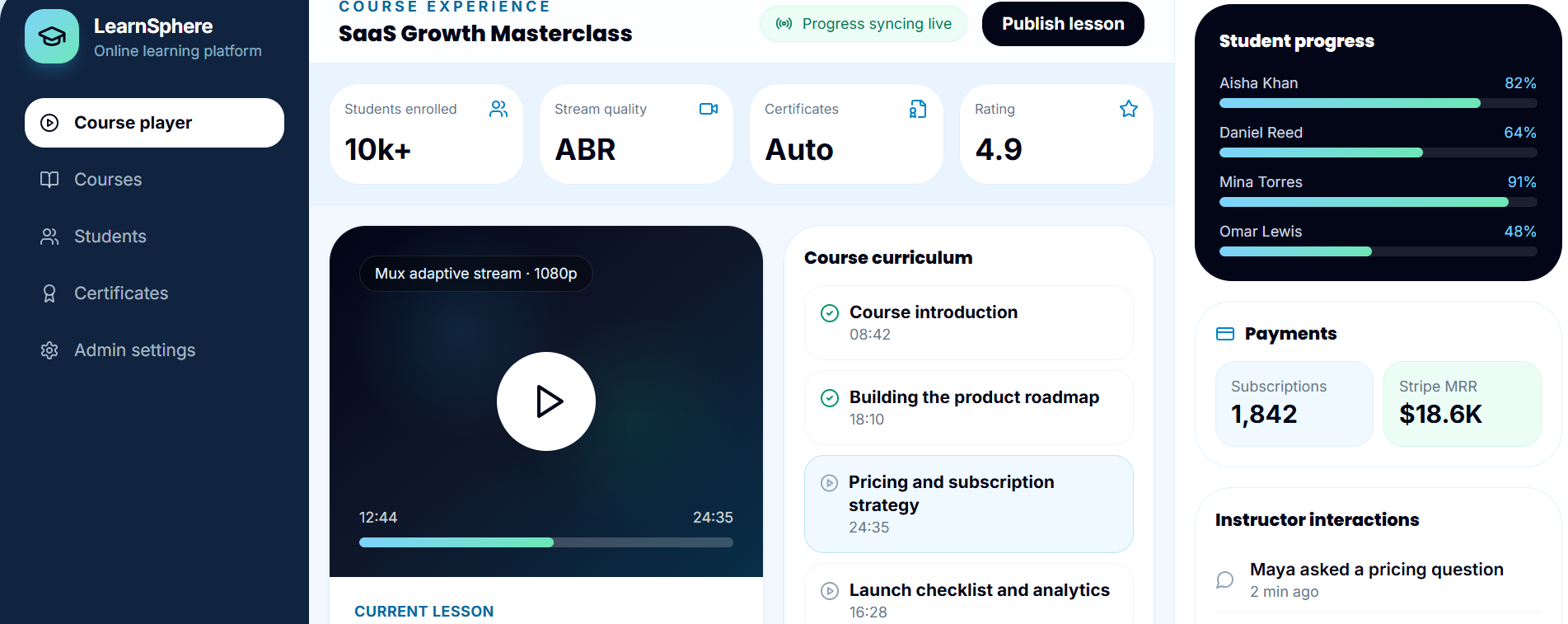Click the Payments credit card icon
Viewport: 1568px width, 624px height.
[1225, 334]
